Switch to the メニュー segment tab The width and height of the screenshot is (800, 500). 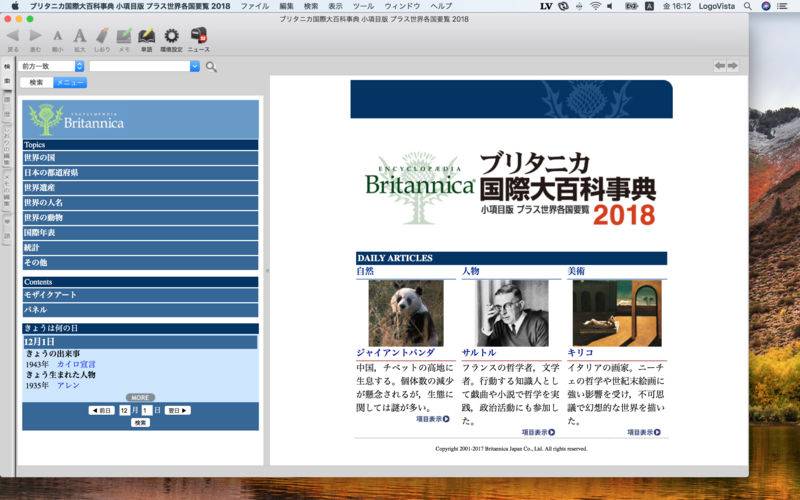coord(70,83)
